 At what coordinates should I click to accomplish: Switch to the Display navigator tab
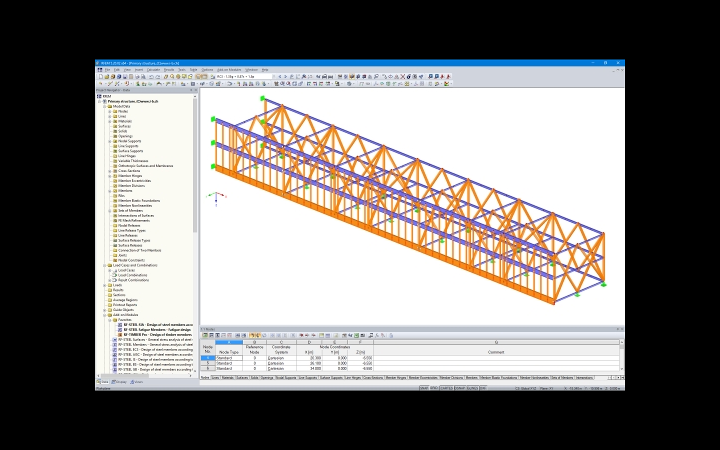click(x=119, y=382)
